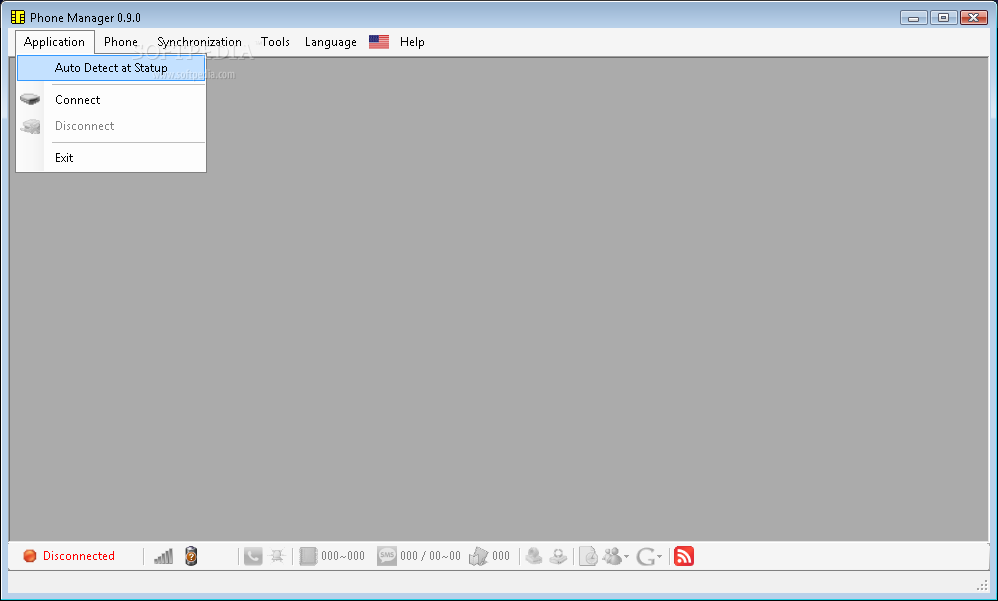Screen dimensions: 998x601
Task: Click the 000~000 phonebook count text
Action: click(342, 556)
